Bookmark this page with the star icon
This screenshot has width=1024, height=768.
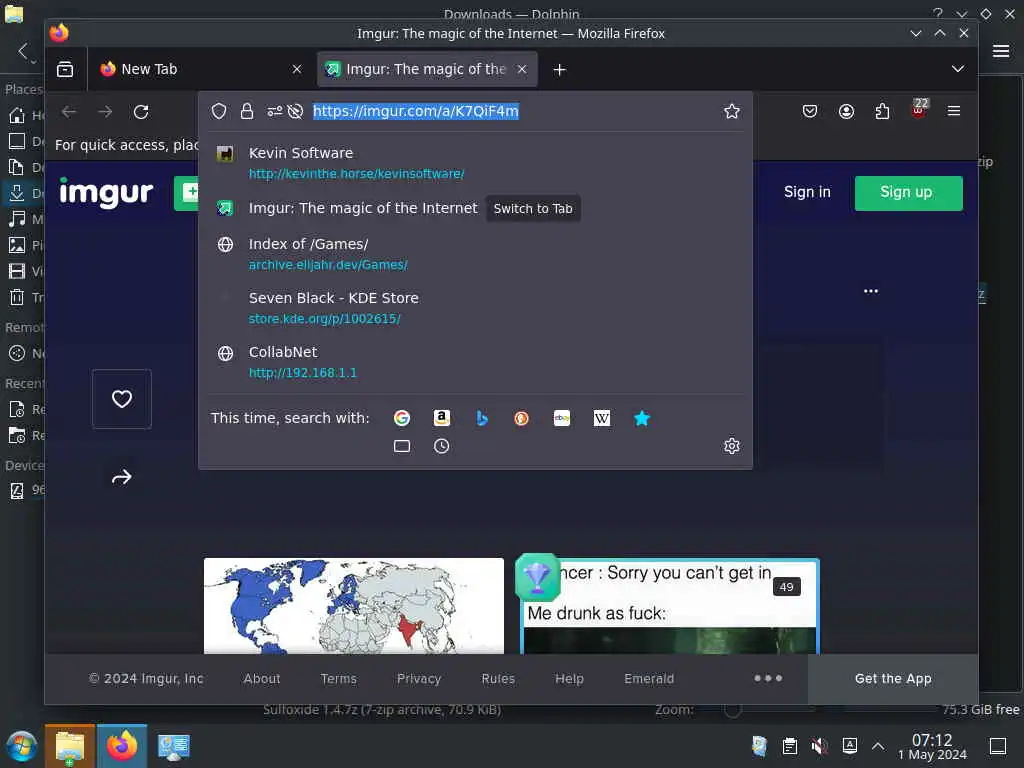[731, 111]
